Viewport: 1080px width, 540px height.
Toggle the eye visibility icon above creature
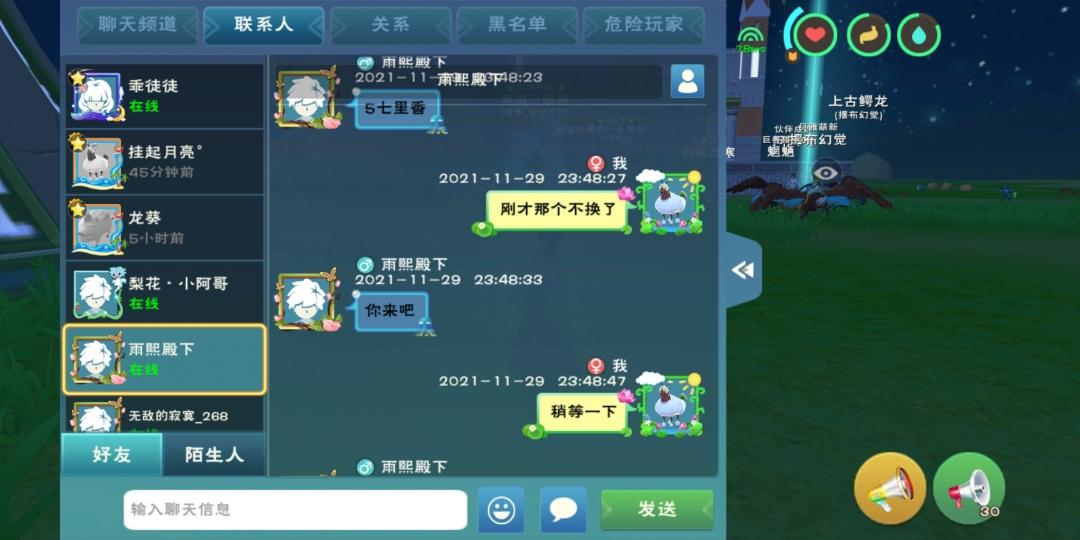(x=826, y=172)
